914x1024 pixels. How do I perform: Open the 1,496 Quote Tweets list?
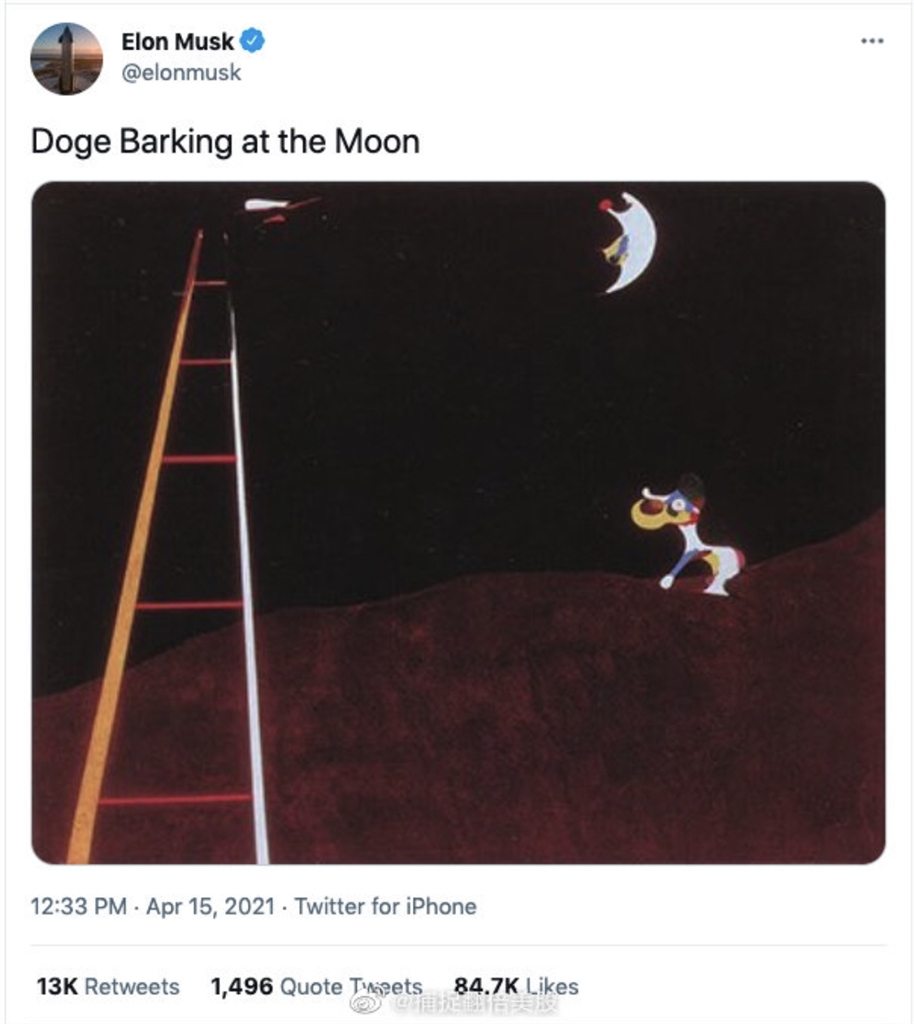point(317,986)
